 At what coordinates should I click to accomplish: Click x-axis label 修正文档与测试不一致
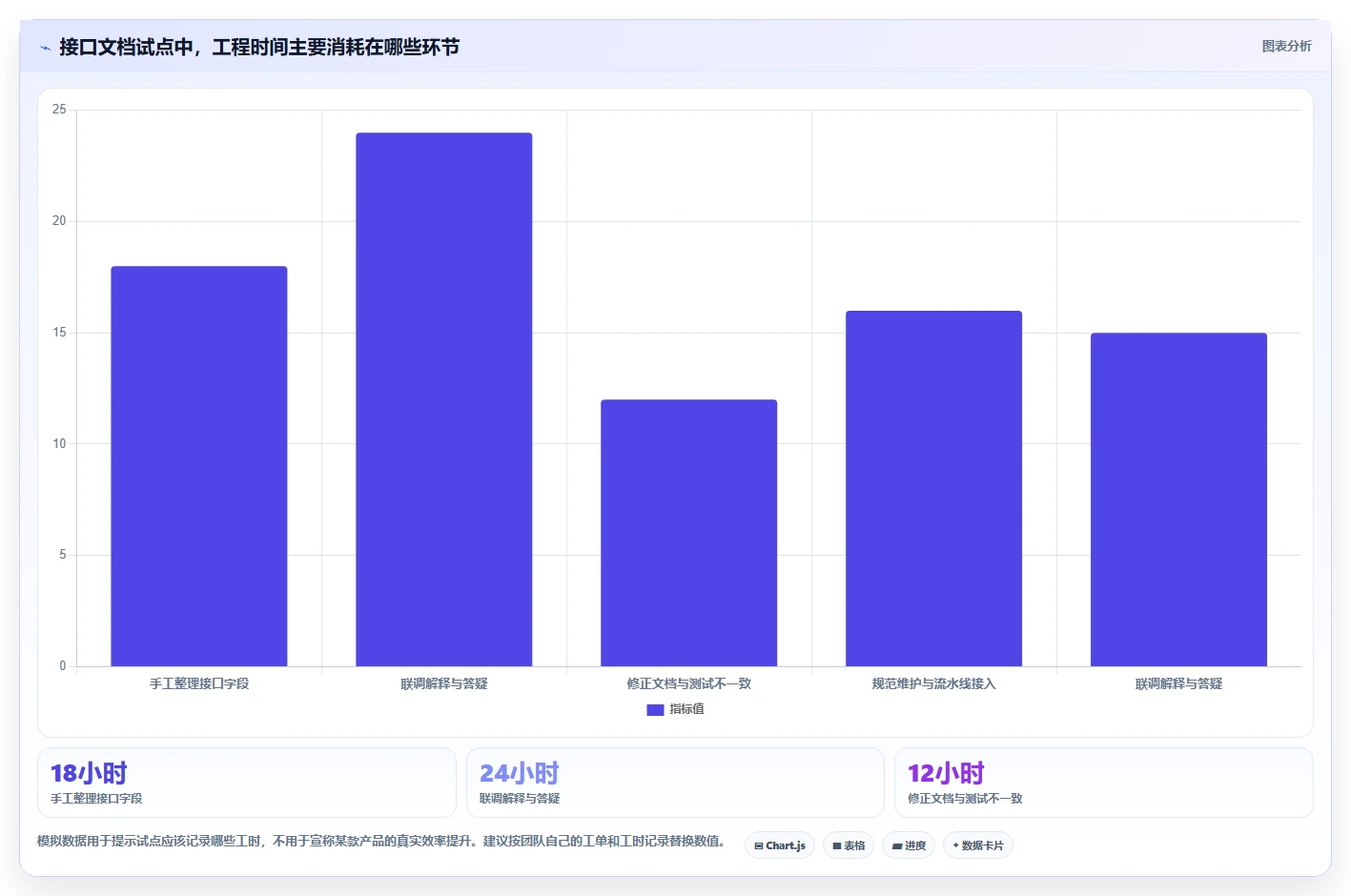click(x=689, y=683)
